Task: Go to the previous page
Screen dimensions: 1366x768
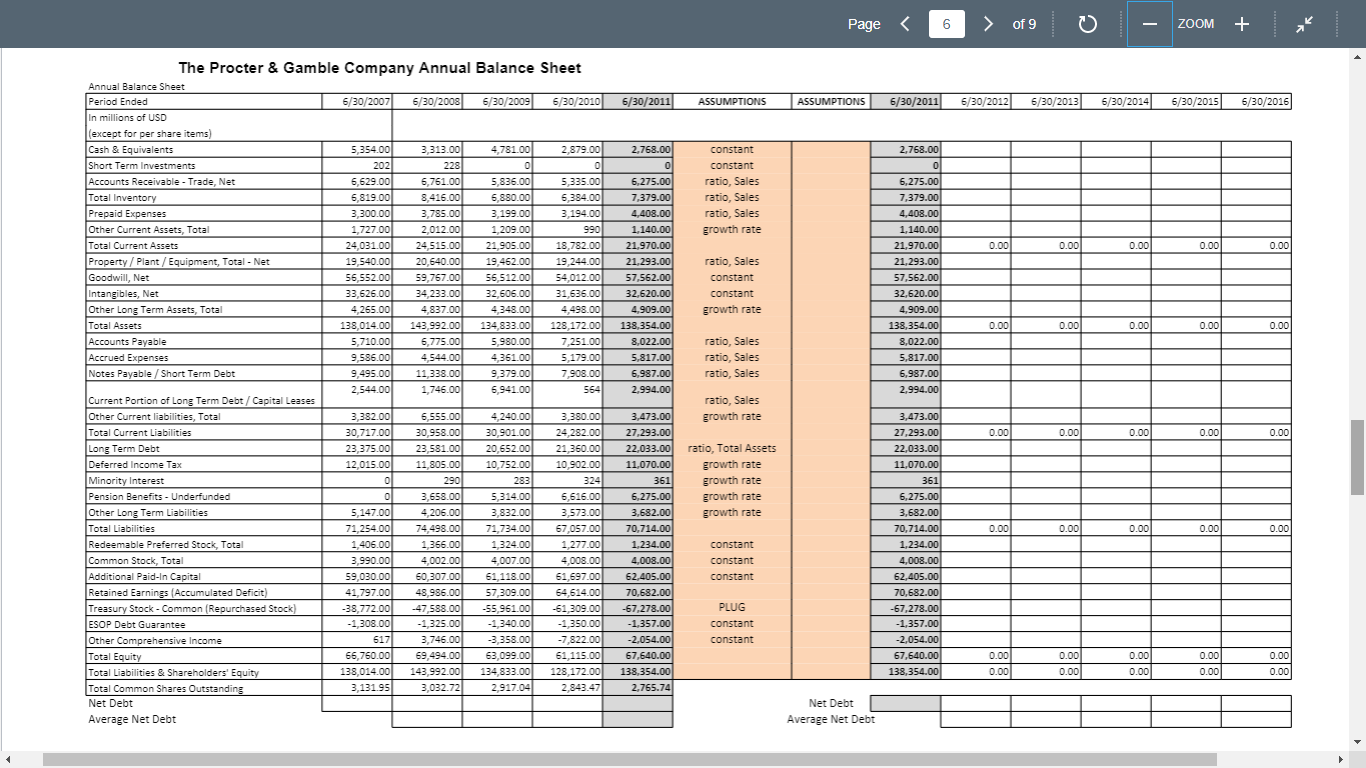Action: click(906, 23)
